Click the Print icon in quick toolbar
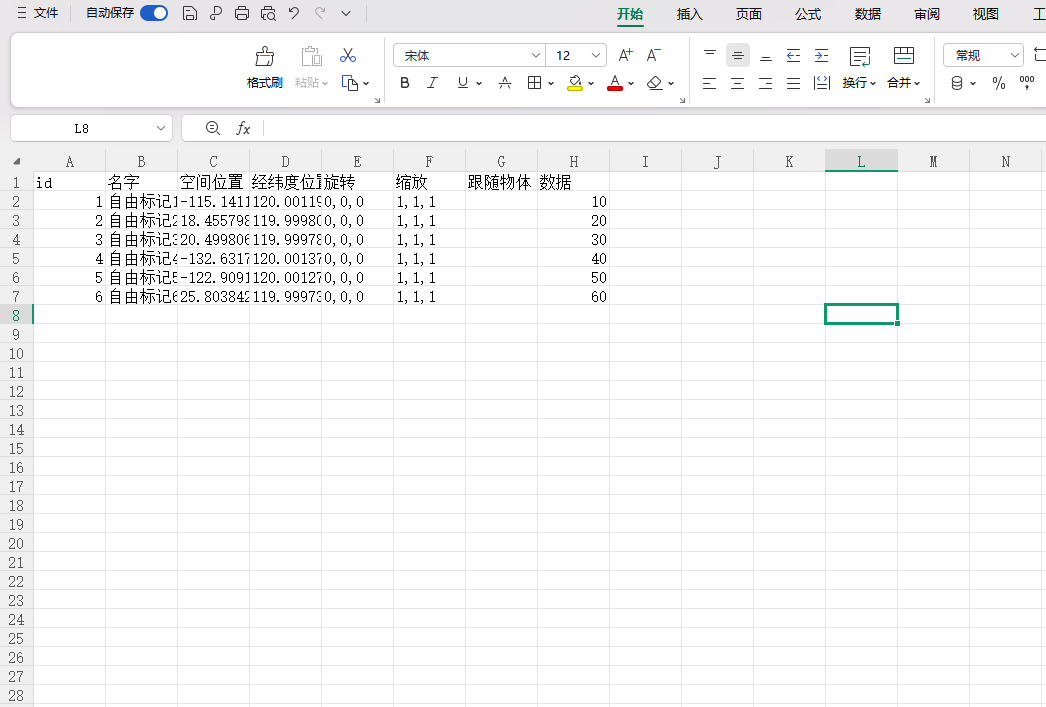Viewport: 1046px width, 707px height. click(x=242, y=14)
